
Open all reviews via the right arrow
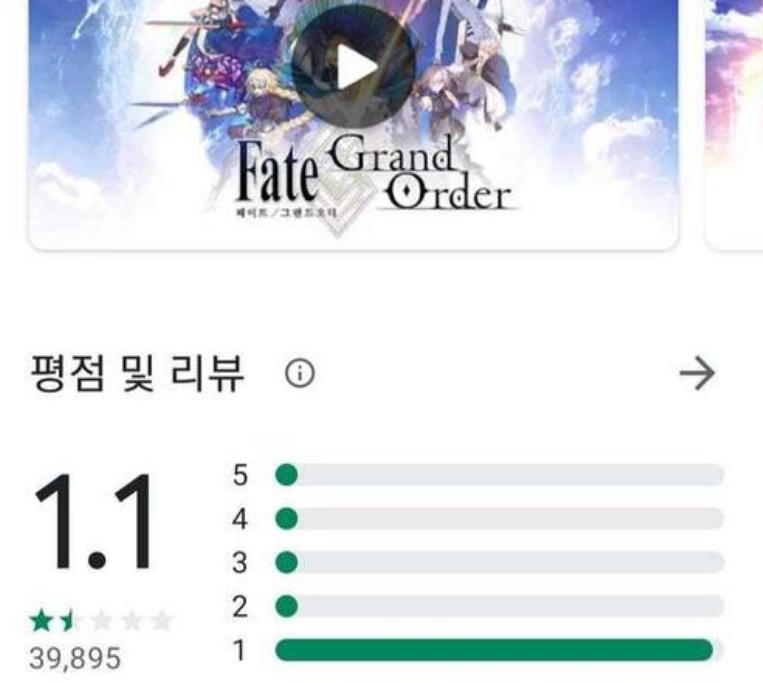[697, 373]
